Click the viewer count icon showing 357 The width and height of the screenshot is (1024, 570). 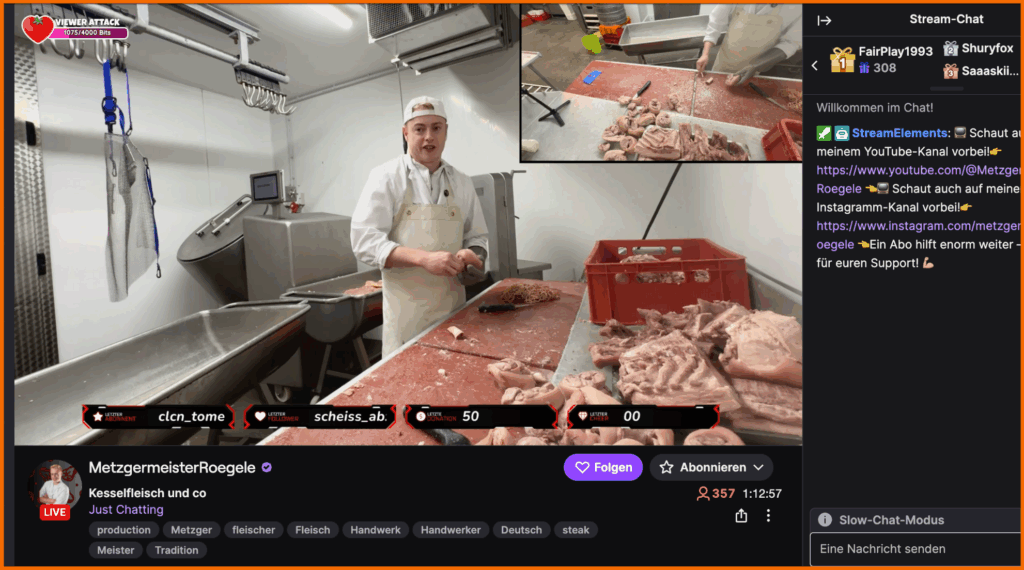pos(703,494)
